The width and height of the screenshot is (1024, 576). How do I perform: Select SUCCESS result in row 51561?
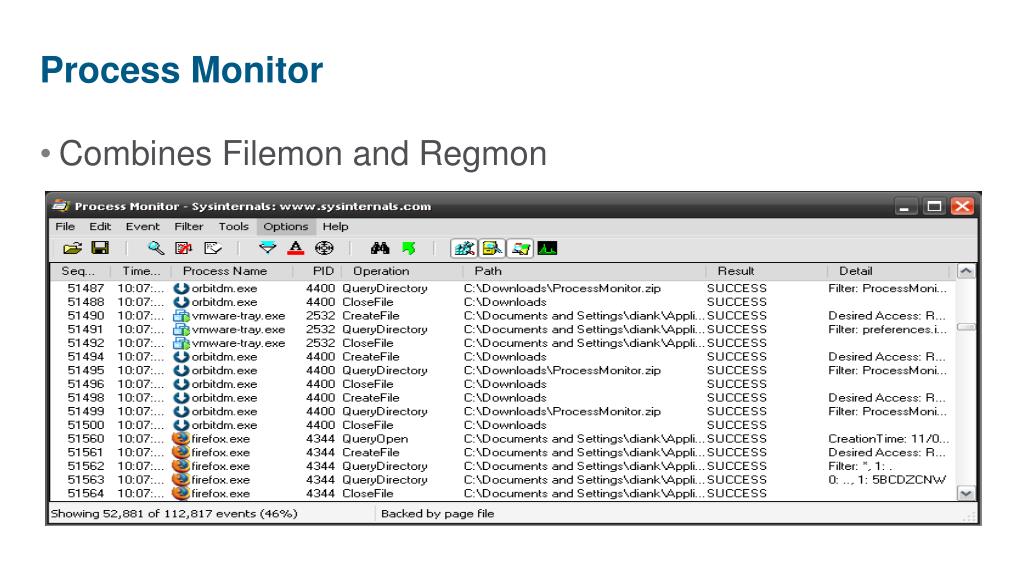(737, 453)
